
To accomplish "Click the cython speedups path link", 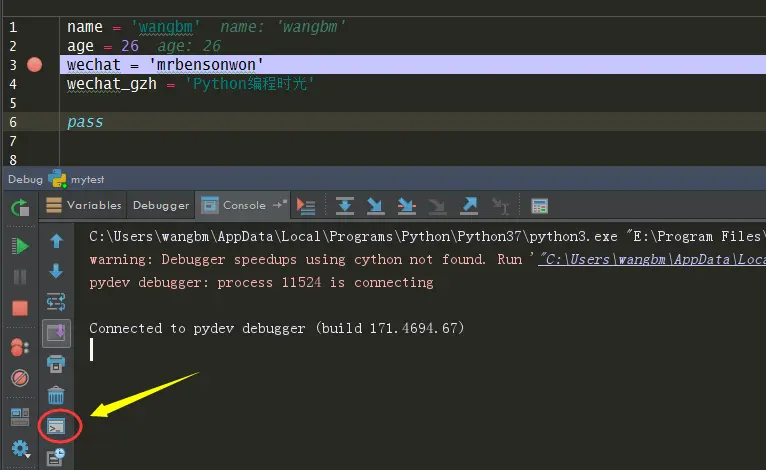I will 652,259.
